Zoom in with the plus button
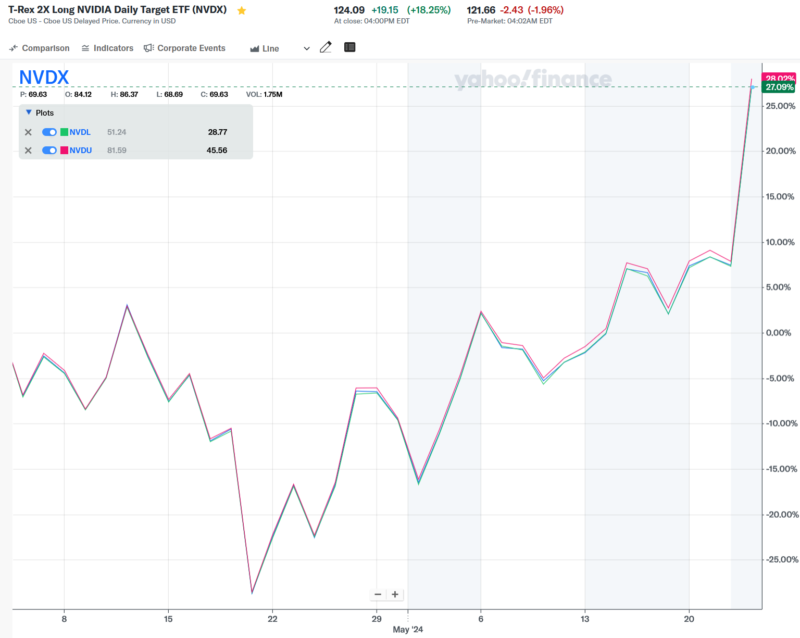This screenshot has height=638, width=800. point(395,594)
